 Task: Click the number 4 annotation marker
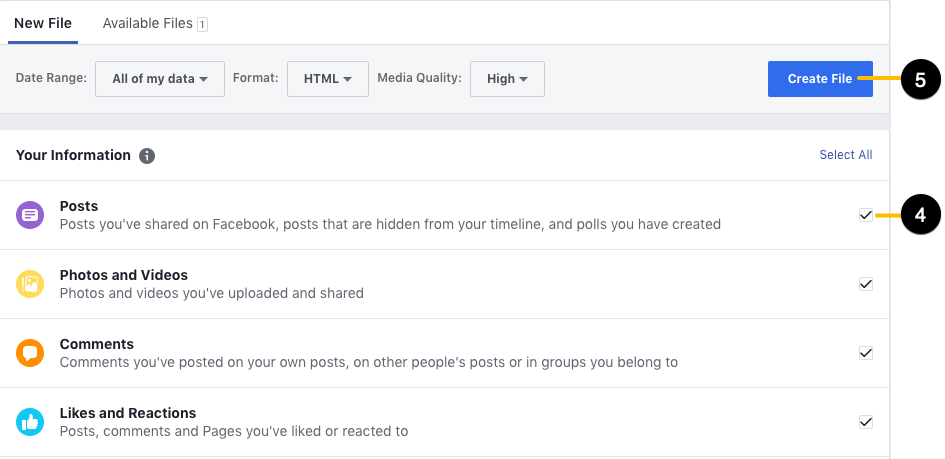[920, 214]
